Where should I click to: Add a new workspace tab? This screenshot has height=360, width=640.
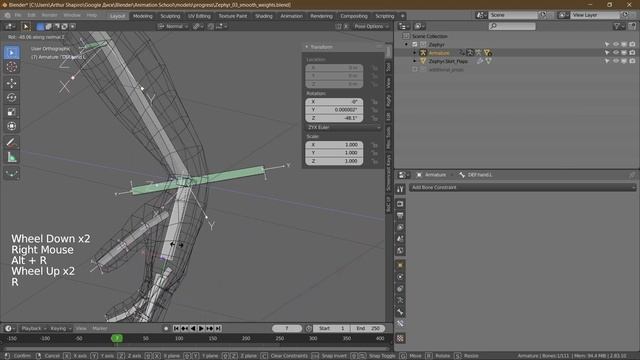coord(402,16)
